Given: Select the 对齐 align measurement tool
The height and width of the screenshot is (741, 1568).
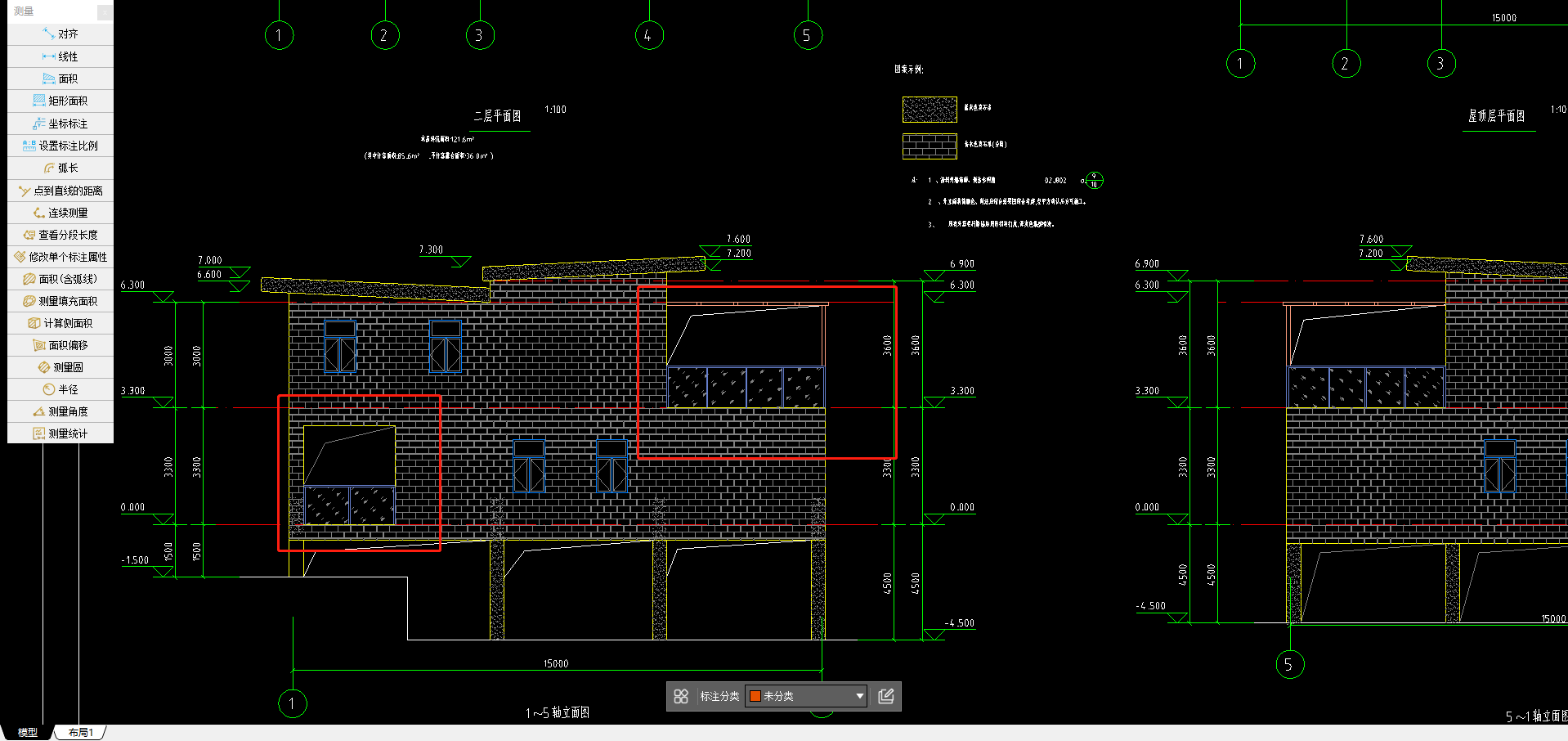Looking at the screenshot, I should click(60, 34).
